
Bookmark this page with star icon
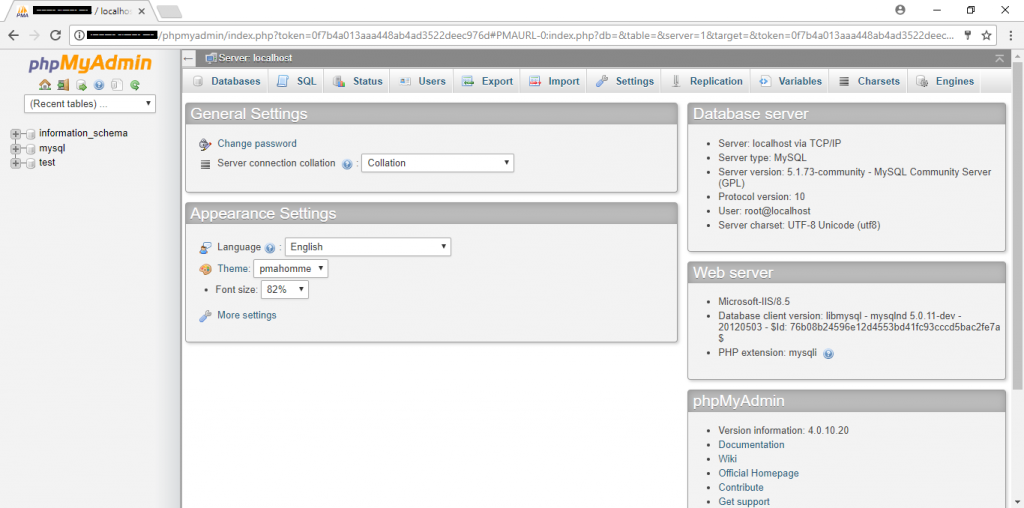coord(987,35)
